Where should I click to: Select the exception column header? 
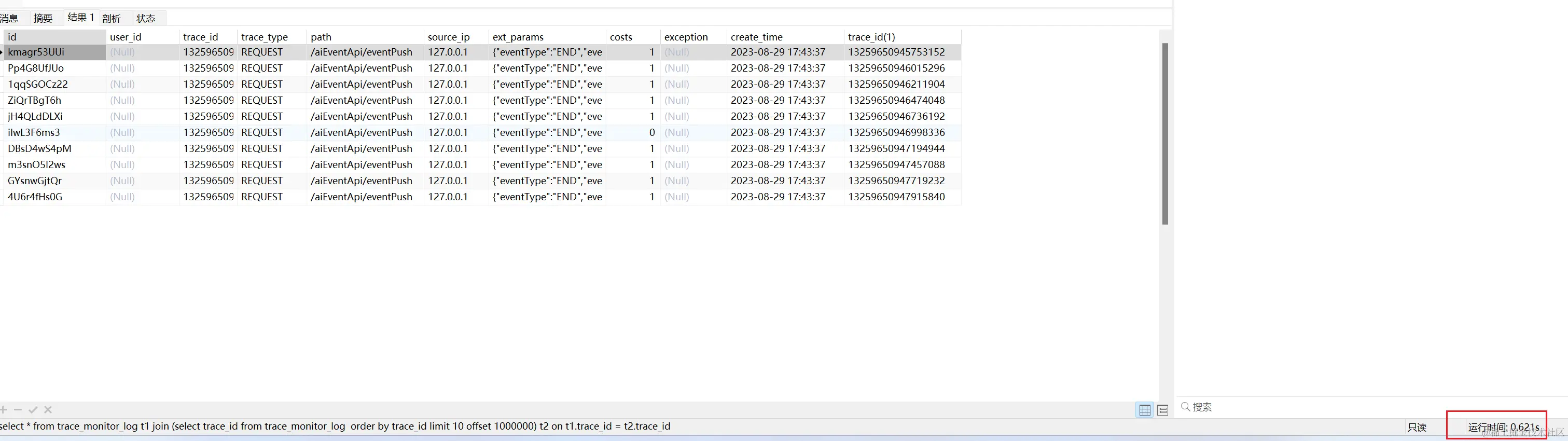pos(694,37)
